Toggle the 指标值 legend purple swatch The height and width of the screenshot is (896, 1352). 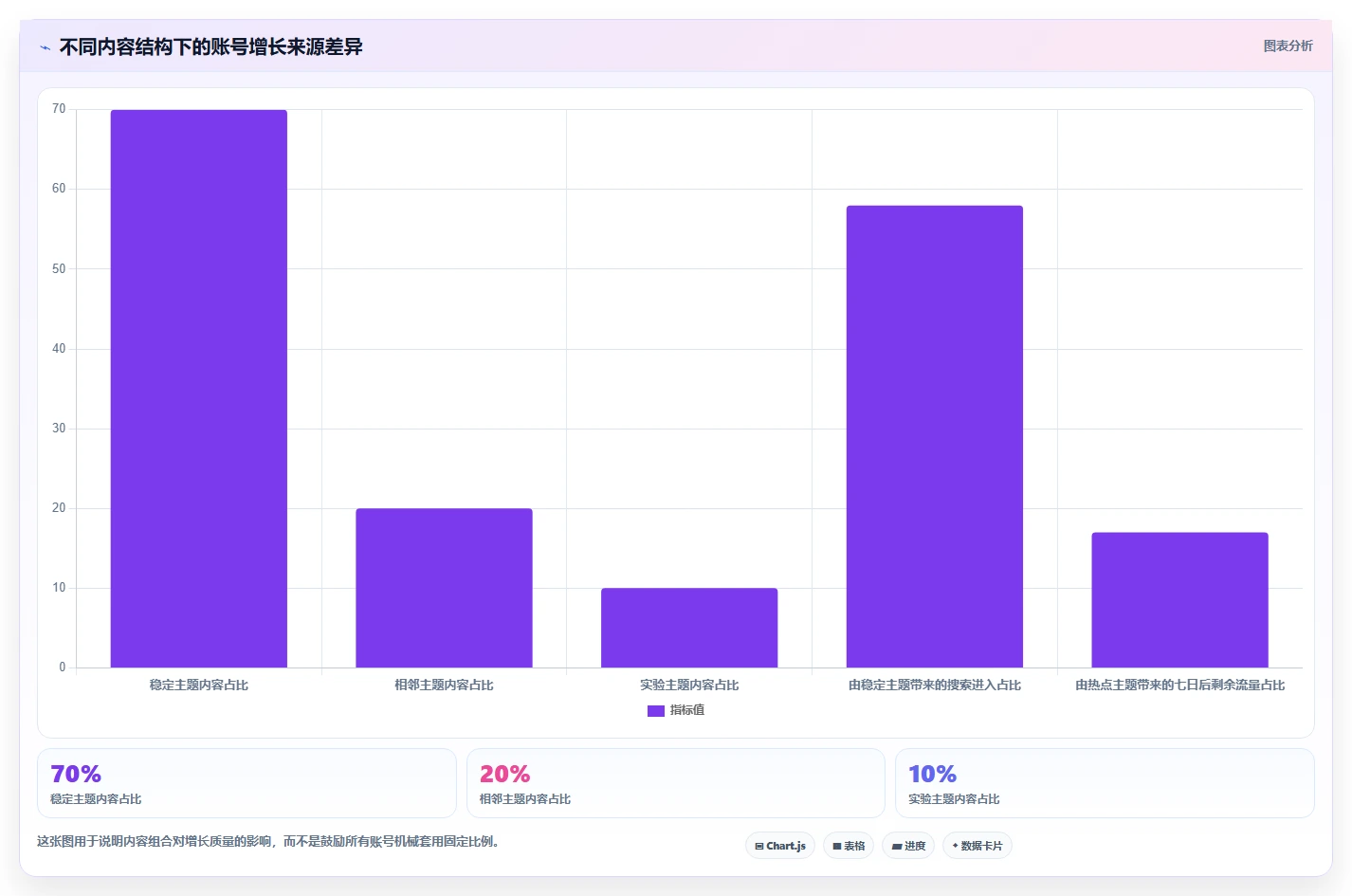tap(656, 710)
